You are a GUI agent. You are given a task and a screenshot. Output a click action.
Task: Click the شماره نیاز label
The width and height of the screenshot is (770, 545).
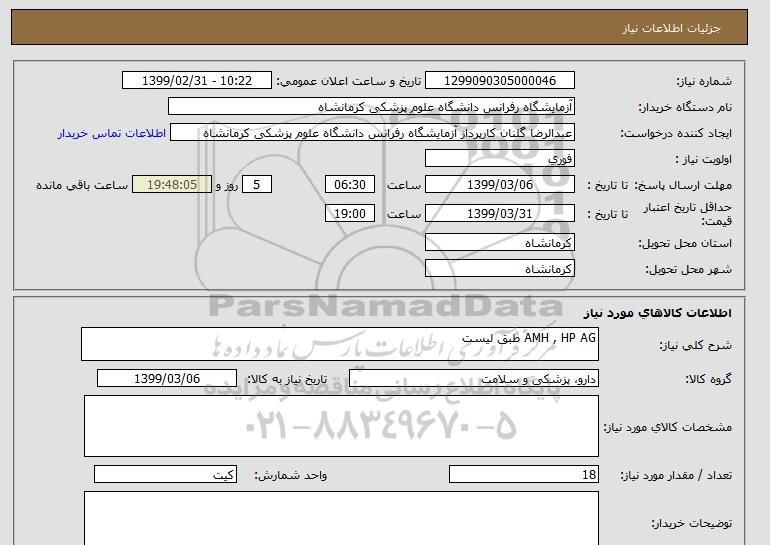click(704, 81)
